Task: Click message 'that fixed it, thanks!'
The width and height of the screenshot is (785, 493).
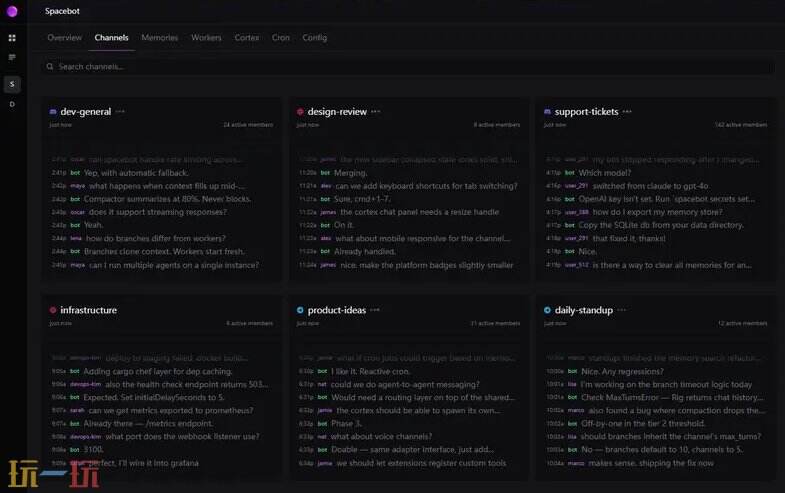Action: [629, 238]
